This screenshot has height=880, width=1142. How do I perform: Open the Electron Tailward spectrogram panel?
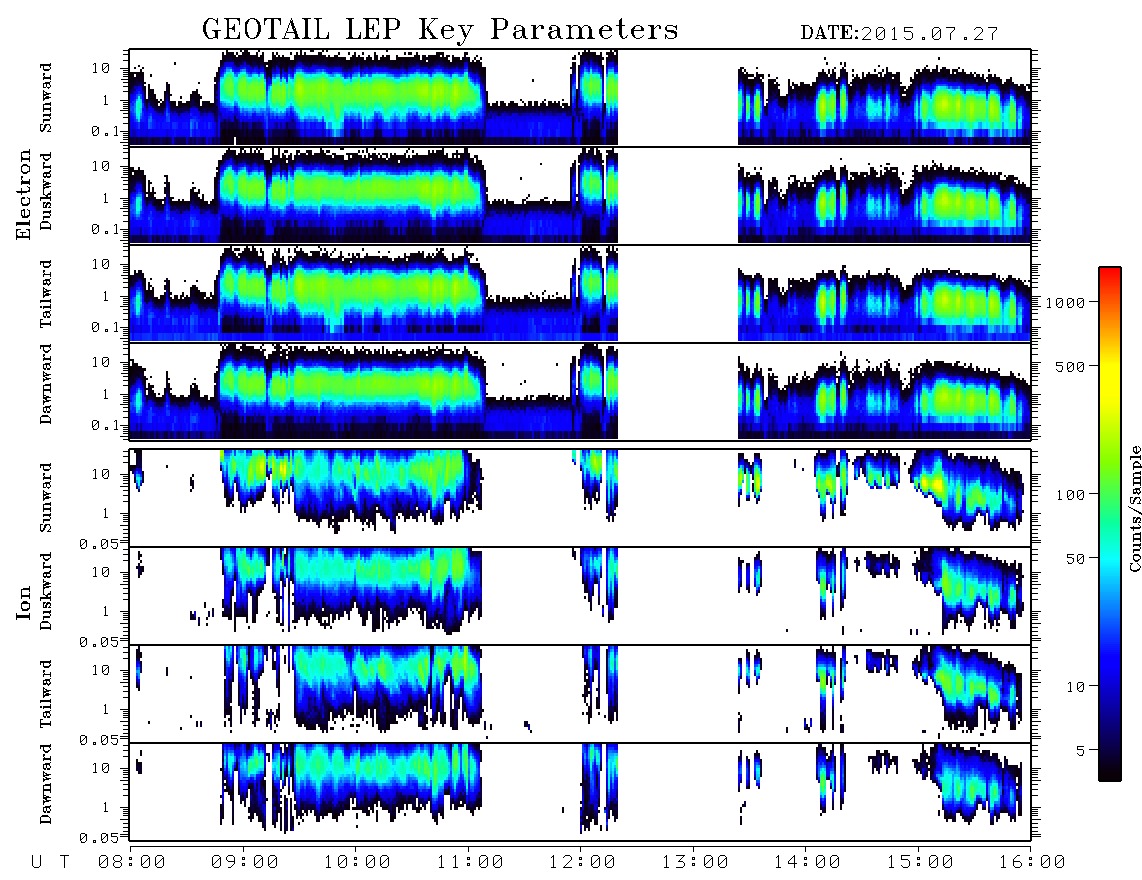580,294
